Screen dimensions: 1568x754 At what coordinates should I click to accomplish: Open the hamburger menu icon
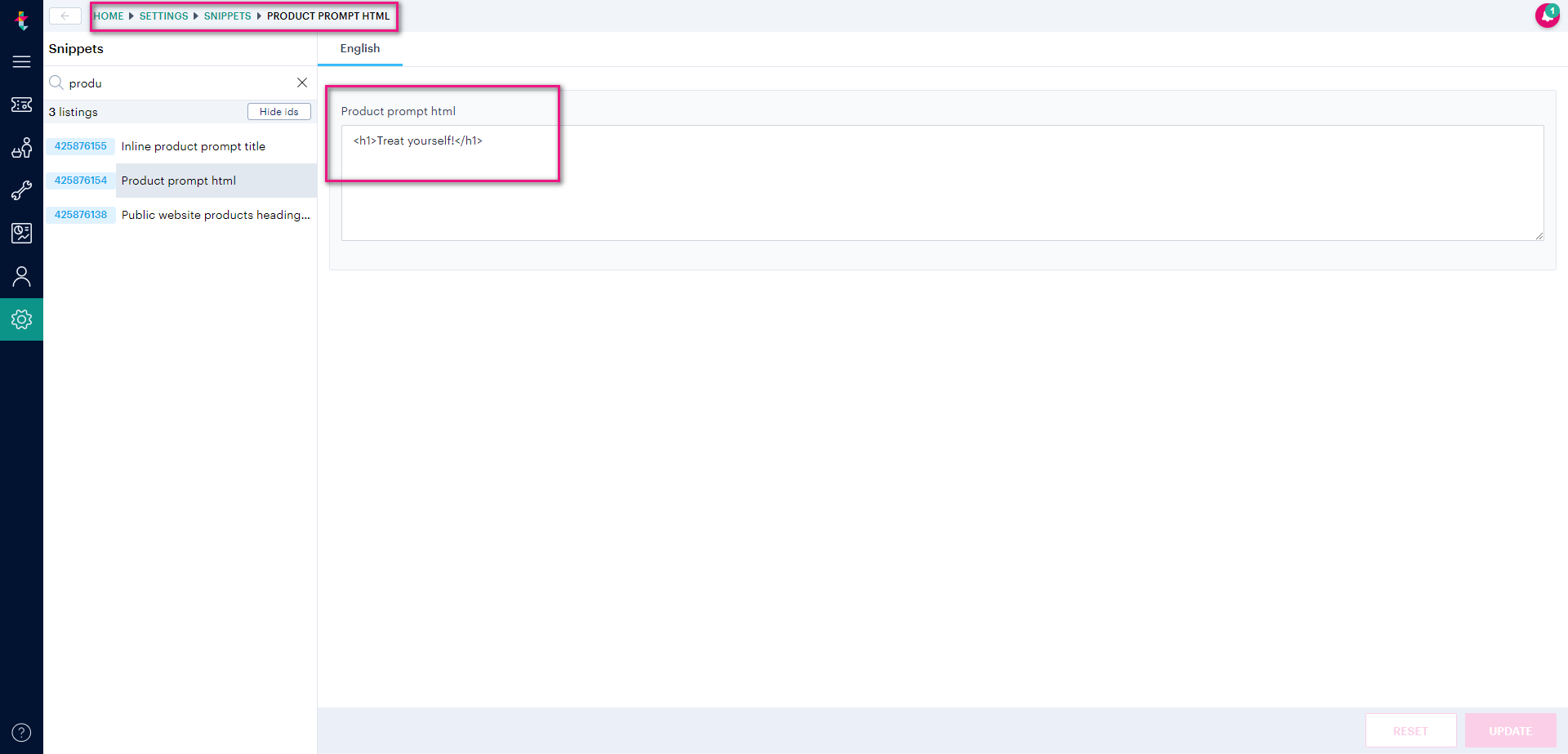22,62
